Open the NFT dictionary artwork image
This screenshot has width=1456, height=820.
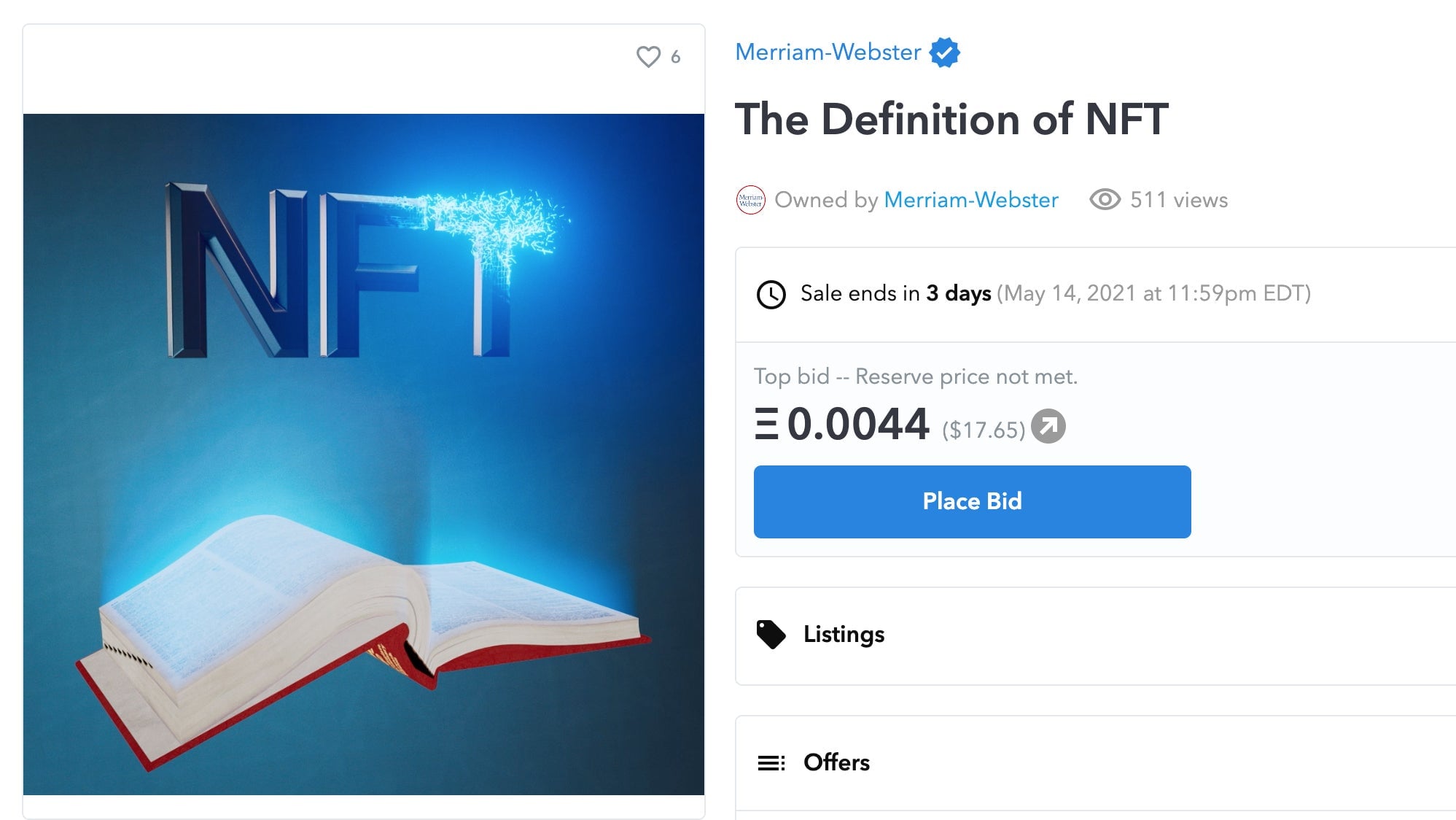click(x=364, y=454)
